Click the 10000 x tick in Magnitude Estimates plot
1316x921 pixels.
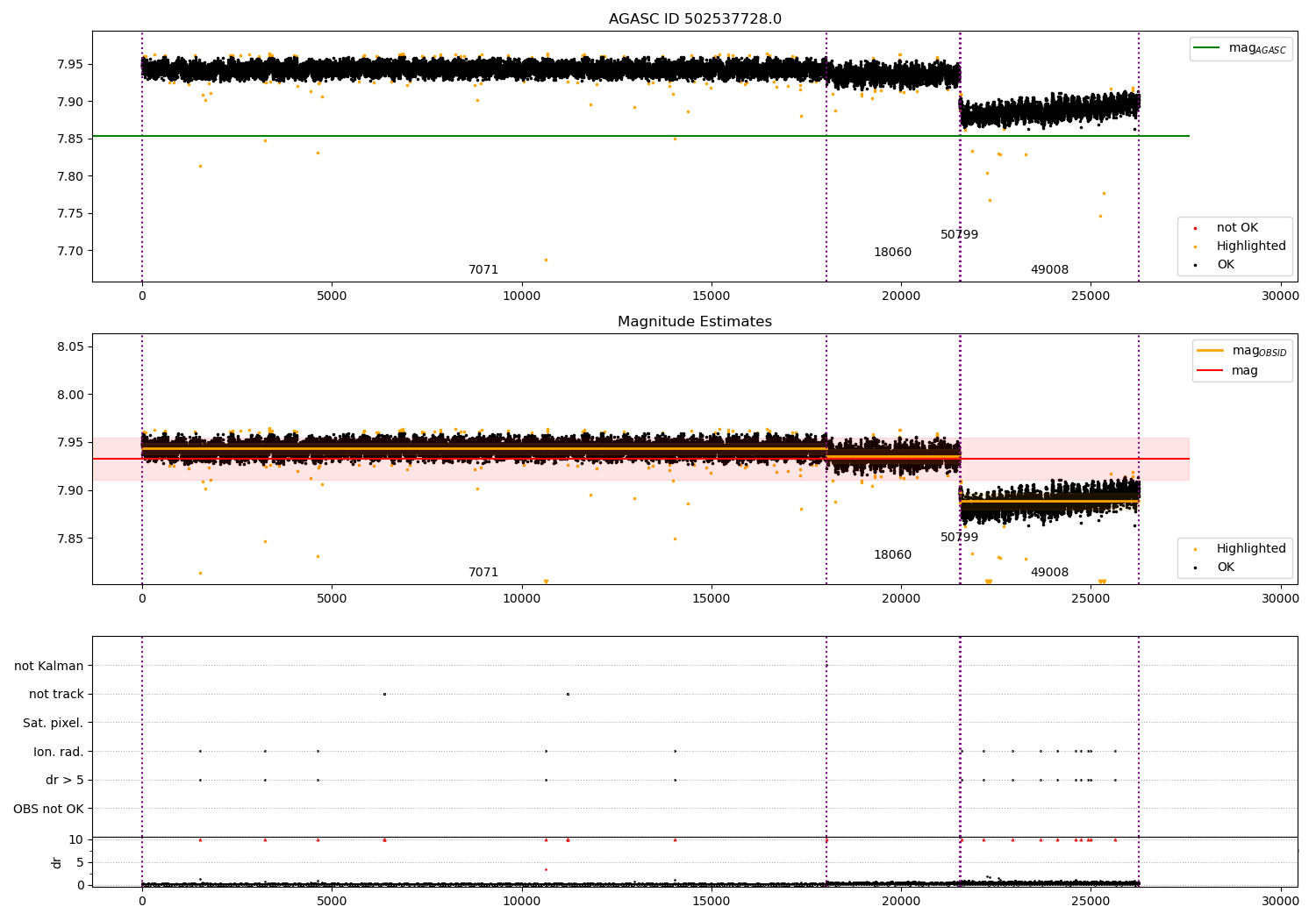tap(521, 598)
